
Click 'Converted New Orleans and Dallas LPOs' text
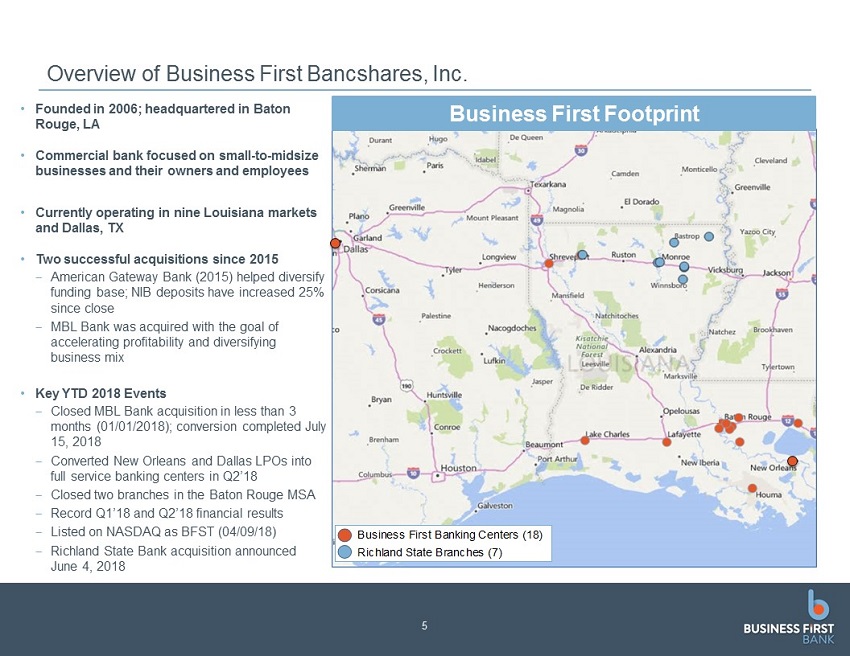point(181,468)
